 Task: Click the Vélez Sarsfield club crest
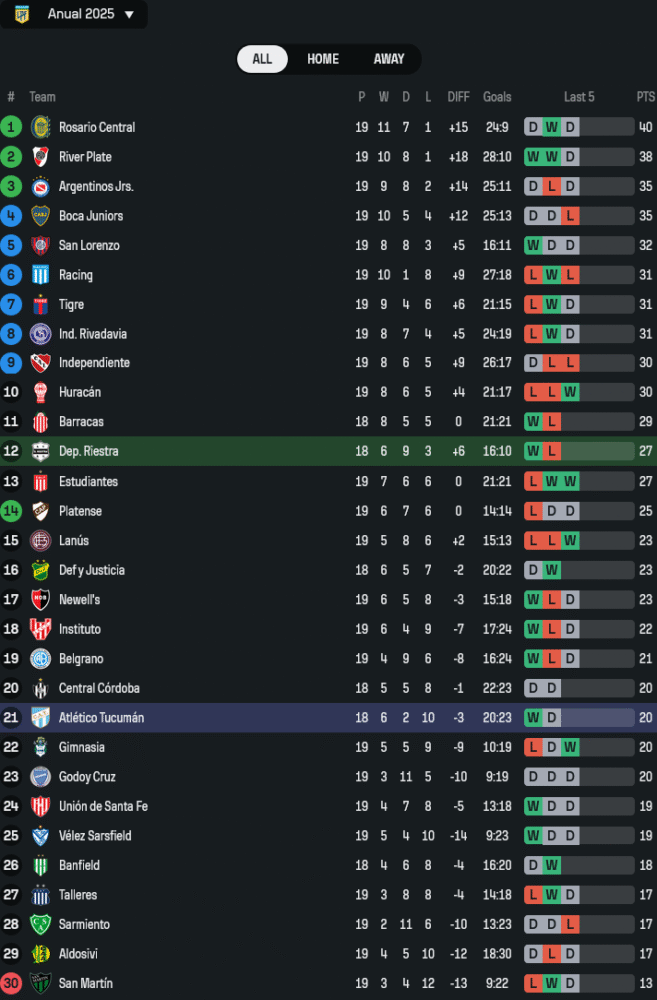point(41,836)
